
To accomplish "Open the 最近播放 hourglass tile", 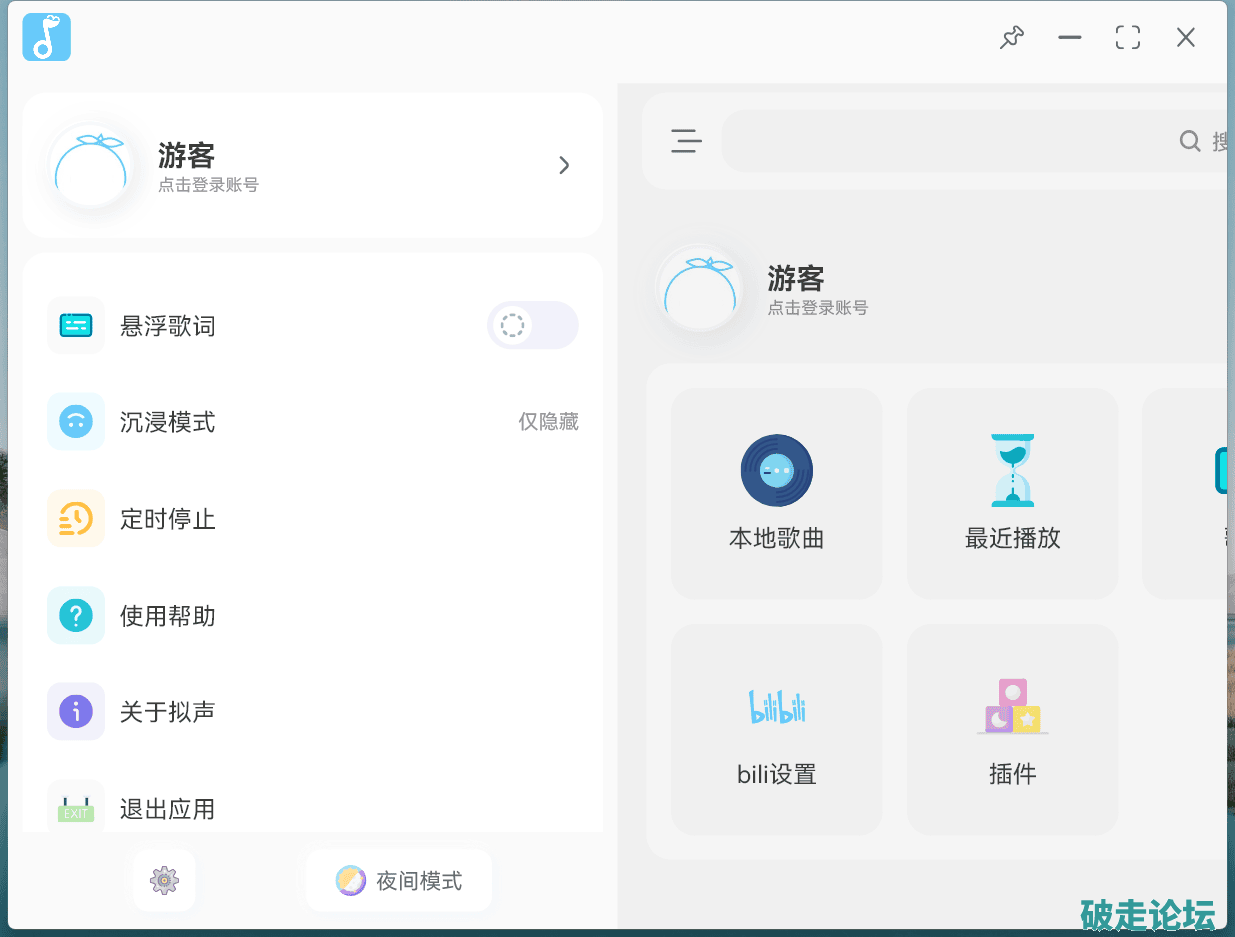I will pyautogui.click(x=1012, y=493).
